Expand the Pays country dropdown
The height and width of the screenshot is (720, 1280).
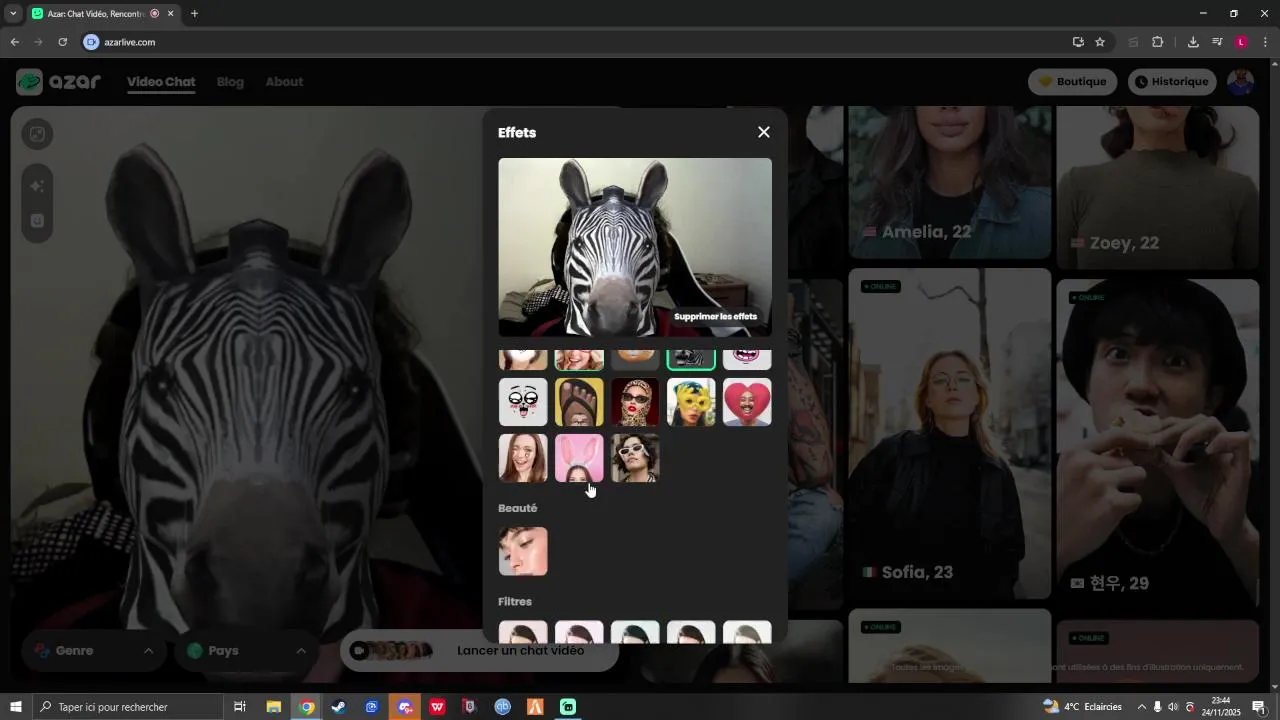(x=247, y=651)
